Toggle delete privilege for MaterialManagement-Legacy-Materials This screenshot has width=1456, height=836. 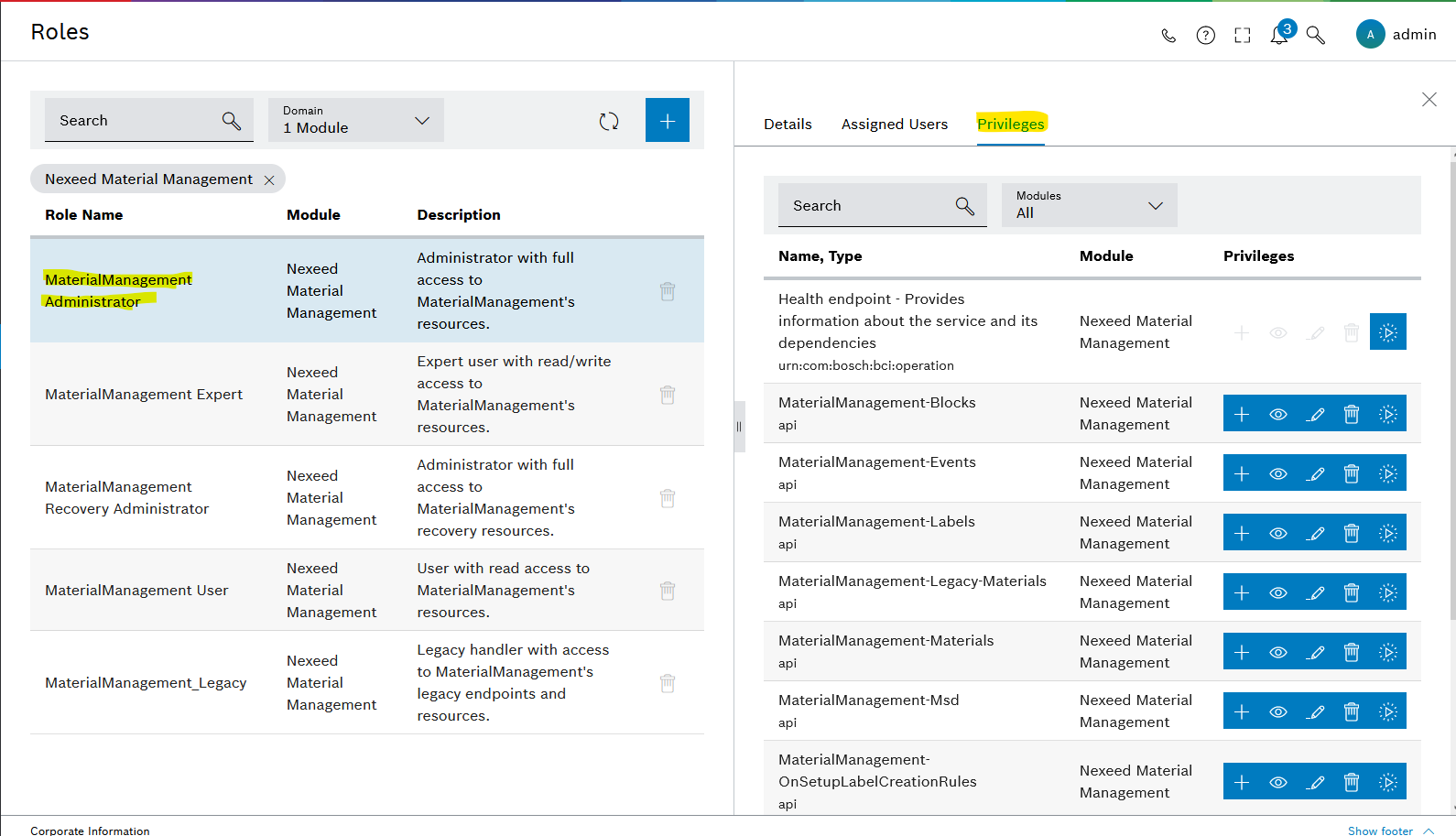click(1352, 592)
